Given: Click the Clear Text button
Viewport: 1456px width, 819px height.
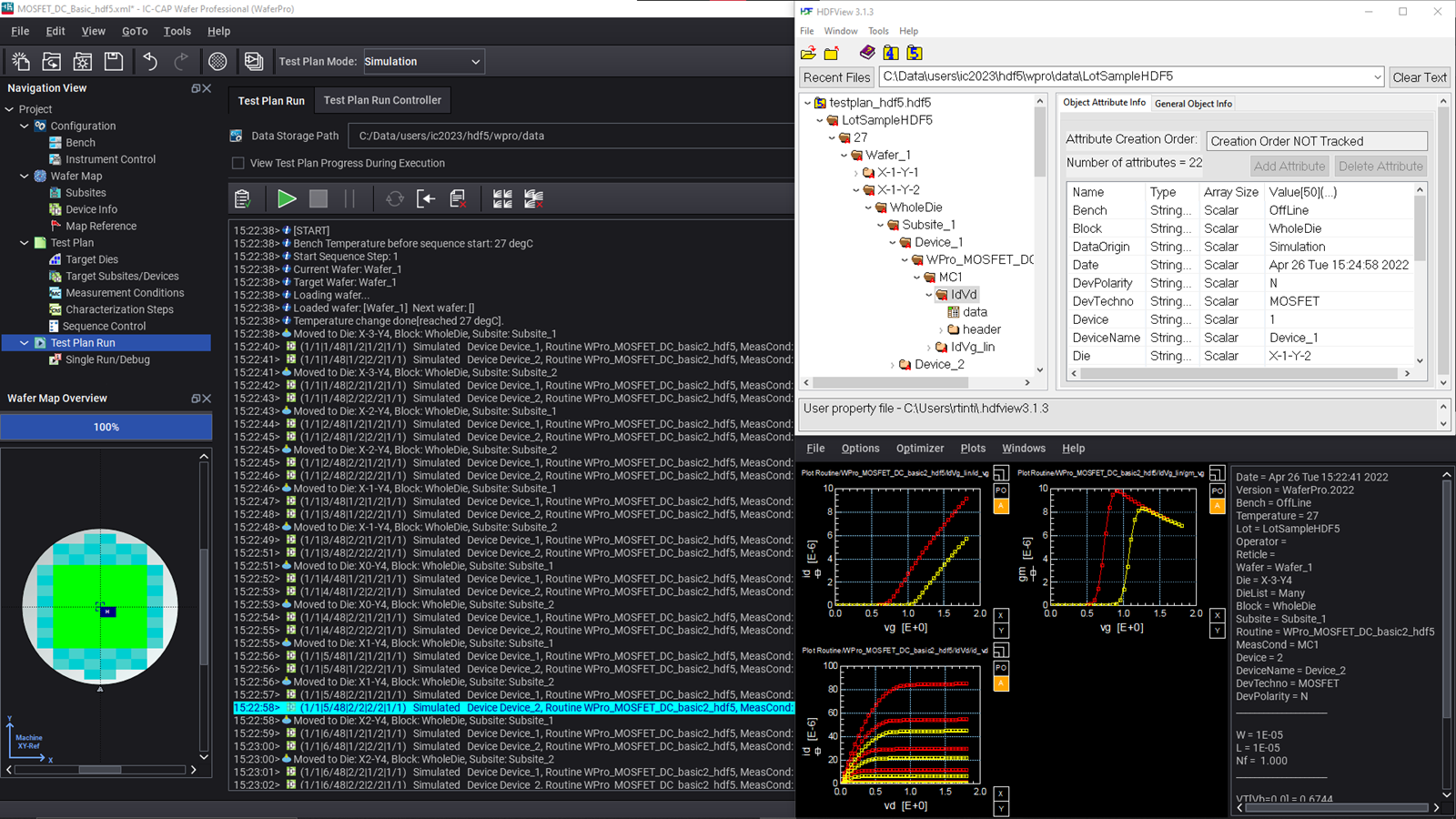Looking at the screenshot, I should click(1419, 77).
